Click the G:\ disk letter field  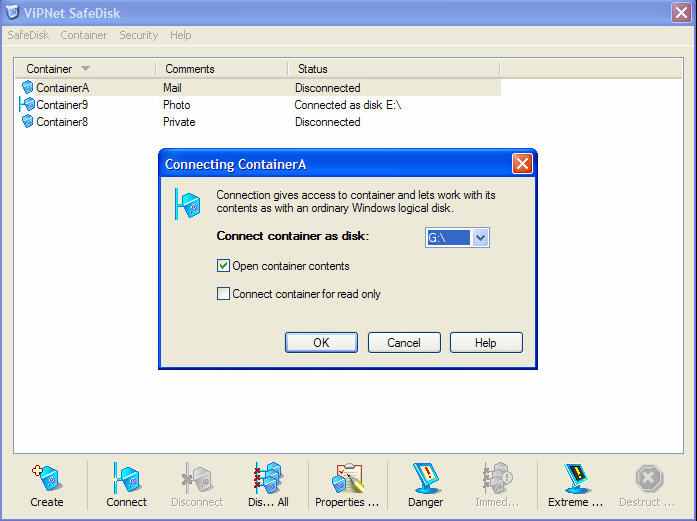click(448, 237)
